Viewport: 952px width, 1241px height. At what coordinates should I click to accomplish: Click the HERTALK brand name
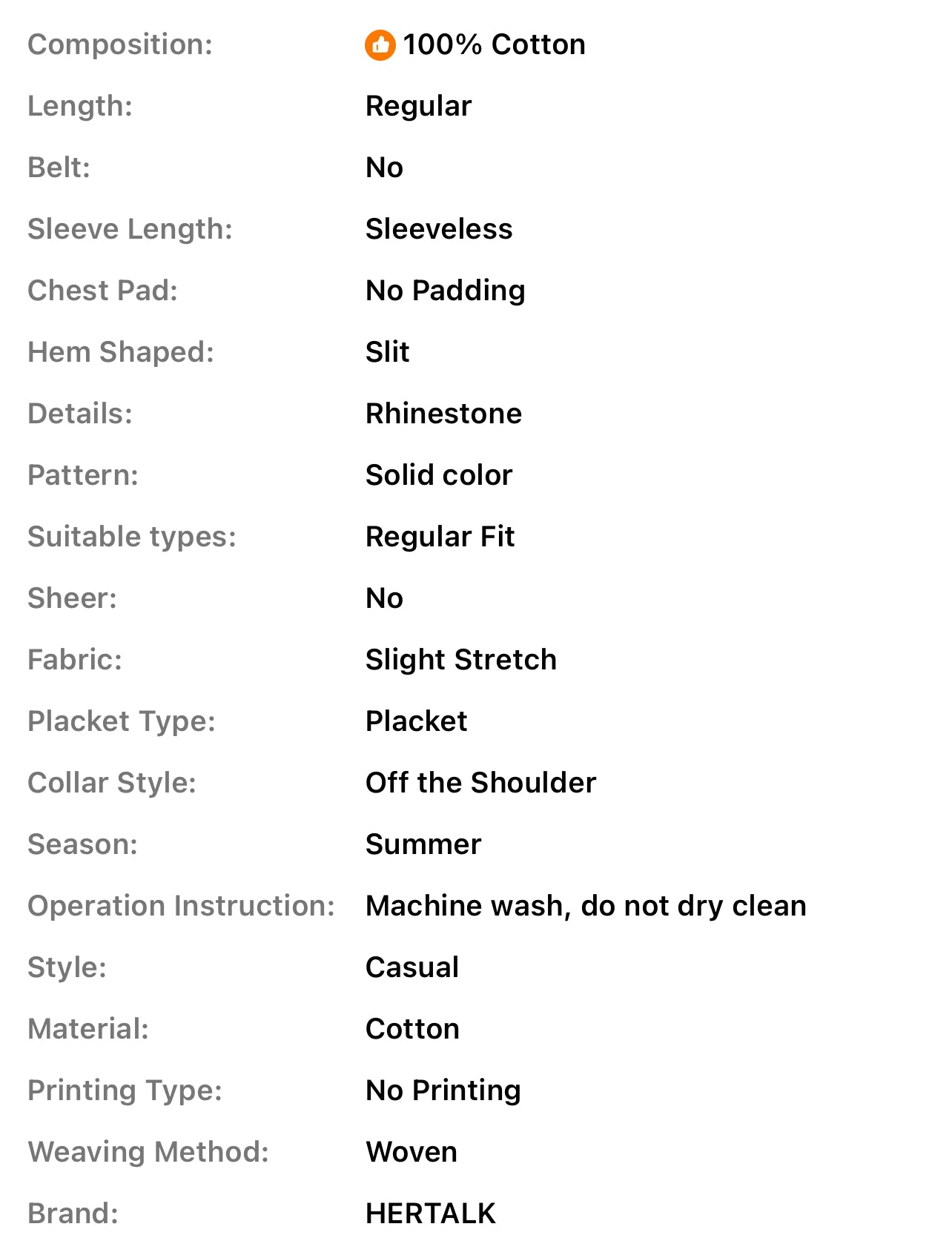tap(431, 1214)
